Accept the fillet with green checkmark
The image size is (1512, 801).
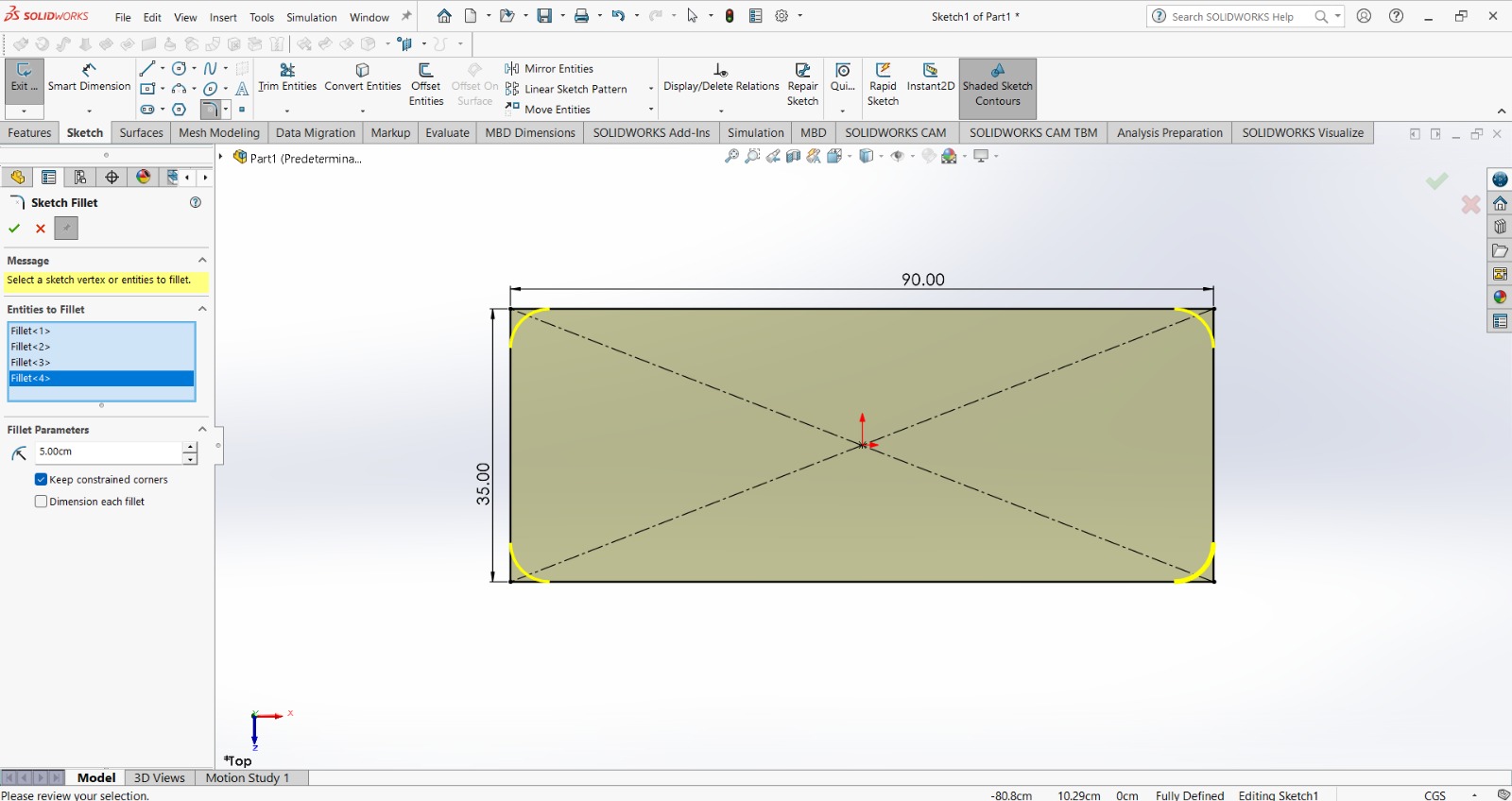(x=14, y=229)
